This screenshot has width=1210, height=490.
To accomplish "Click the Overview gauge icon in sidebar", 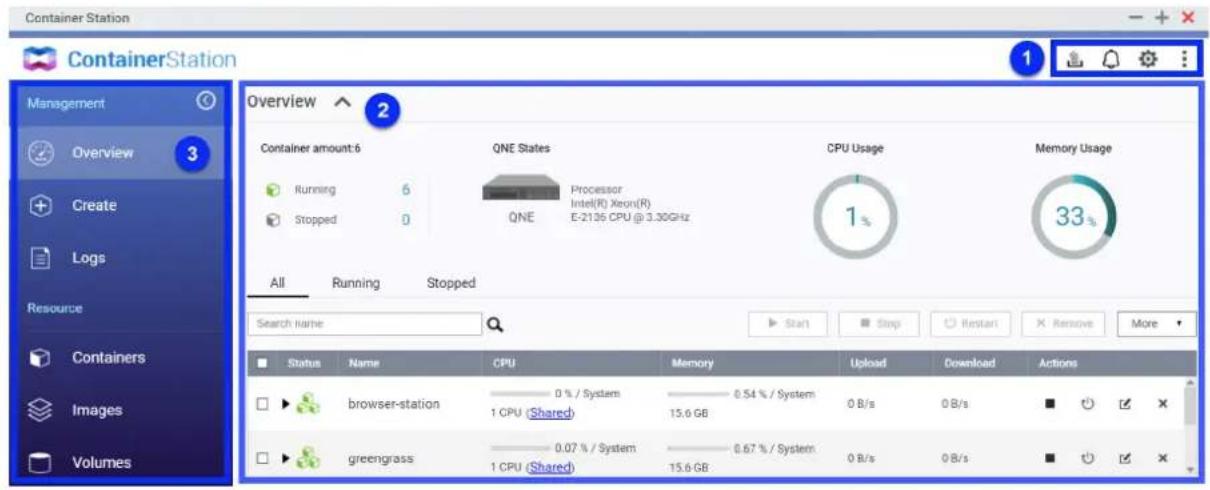I will tap(41, 153).
